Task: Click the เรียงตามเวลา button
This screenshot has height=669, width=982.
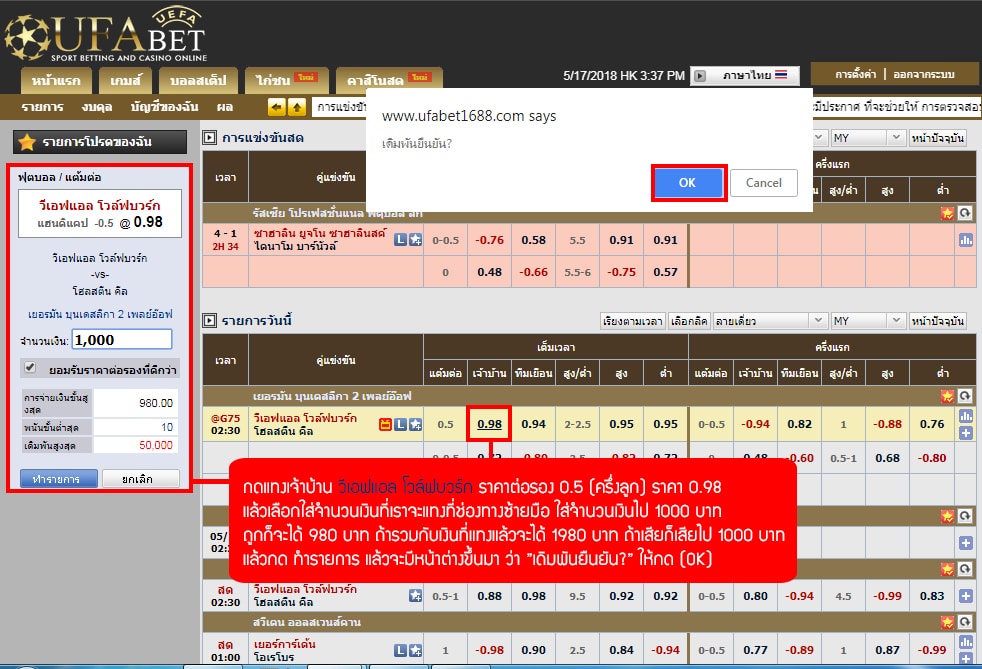Action: click(x=633, y=321)
